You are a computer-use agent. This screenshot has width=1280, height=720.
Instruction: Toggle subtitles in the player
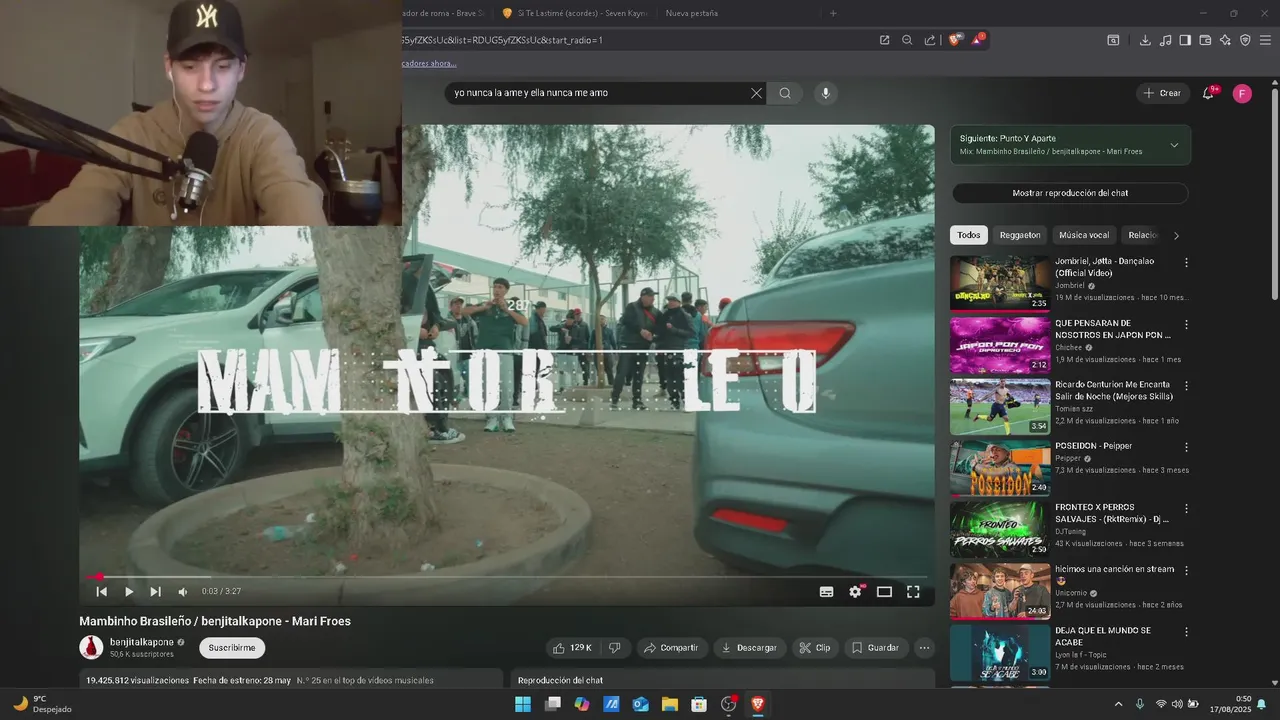827,591
